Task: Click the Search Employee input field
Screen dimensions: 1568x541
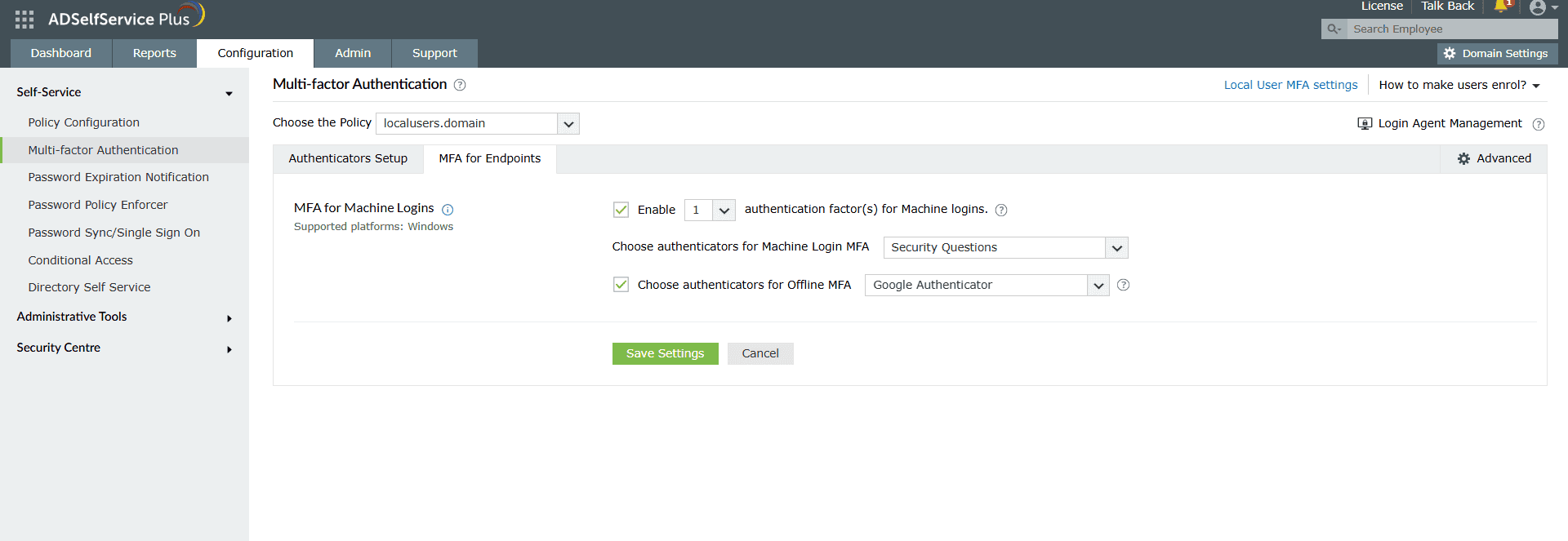Action: point(1450,29)
